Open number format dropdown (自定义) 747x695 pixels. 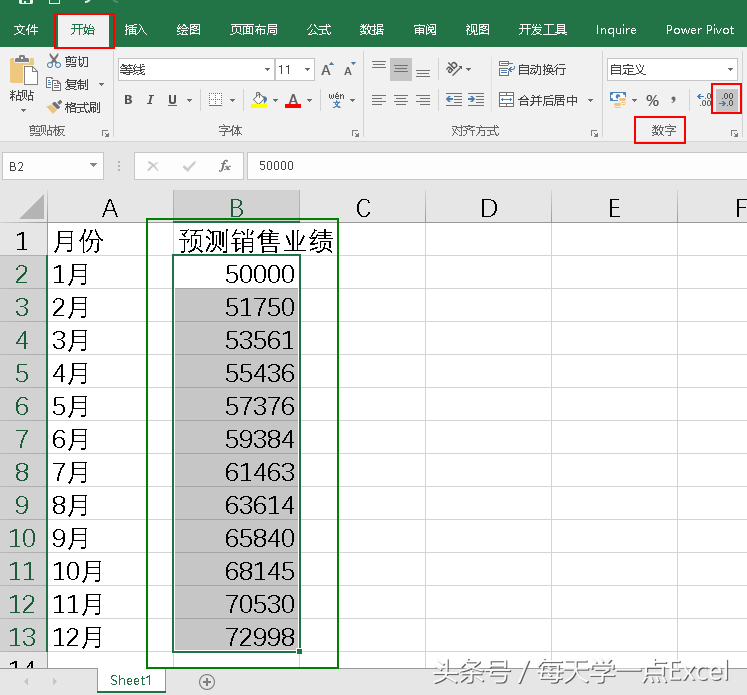[730, 70]
